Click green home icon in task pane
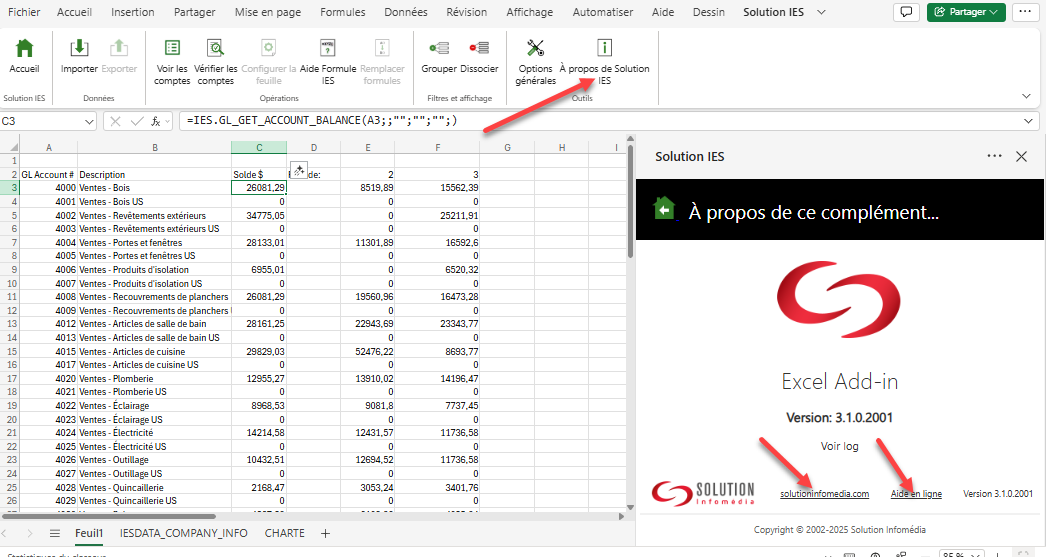Screen dimensions: 1046x557 [663, 209]
